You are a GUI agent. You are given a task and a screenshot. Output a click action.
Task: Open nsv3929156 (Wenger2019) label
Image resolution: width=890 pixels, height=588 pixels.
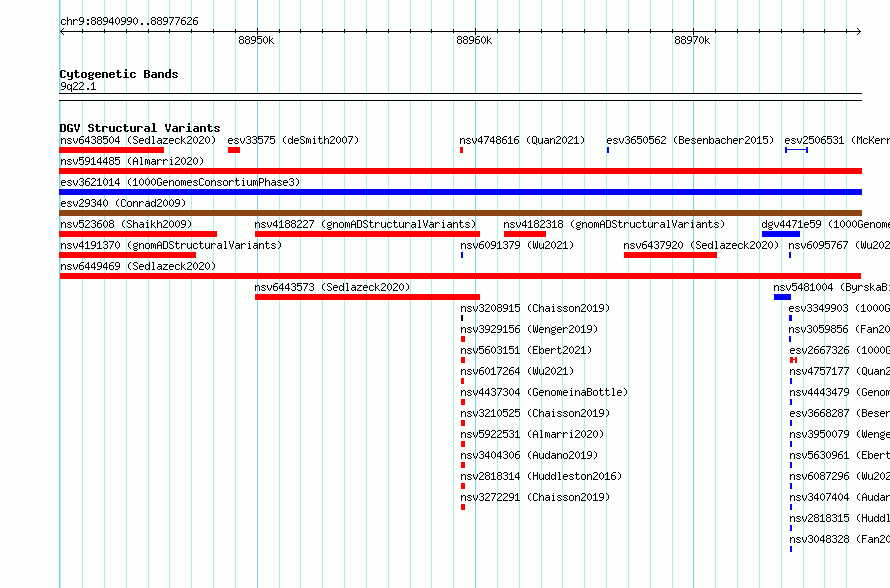[529, 329]
